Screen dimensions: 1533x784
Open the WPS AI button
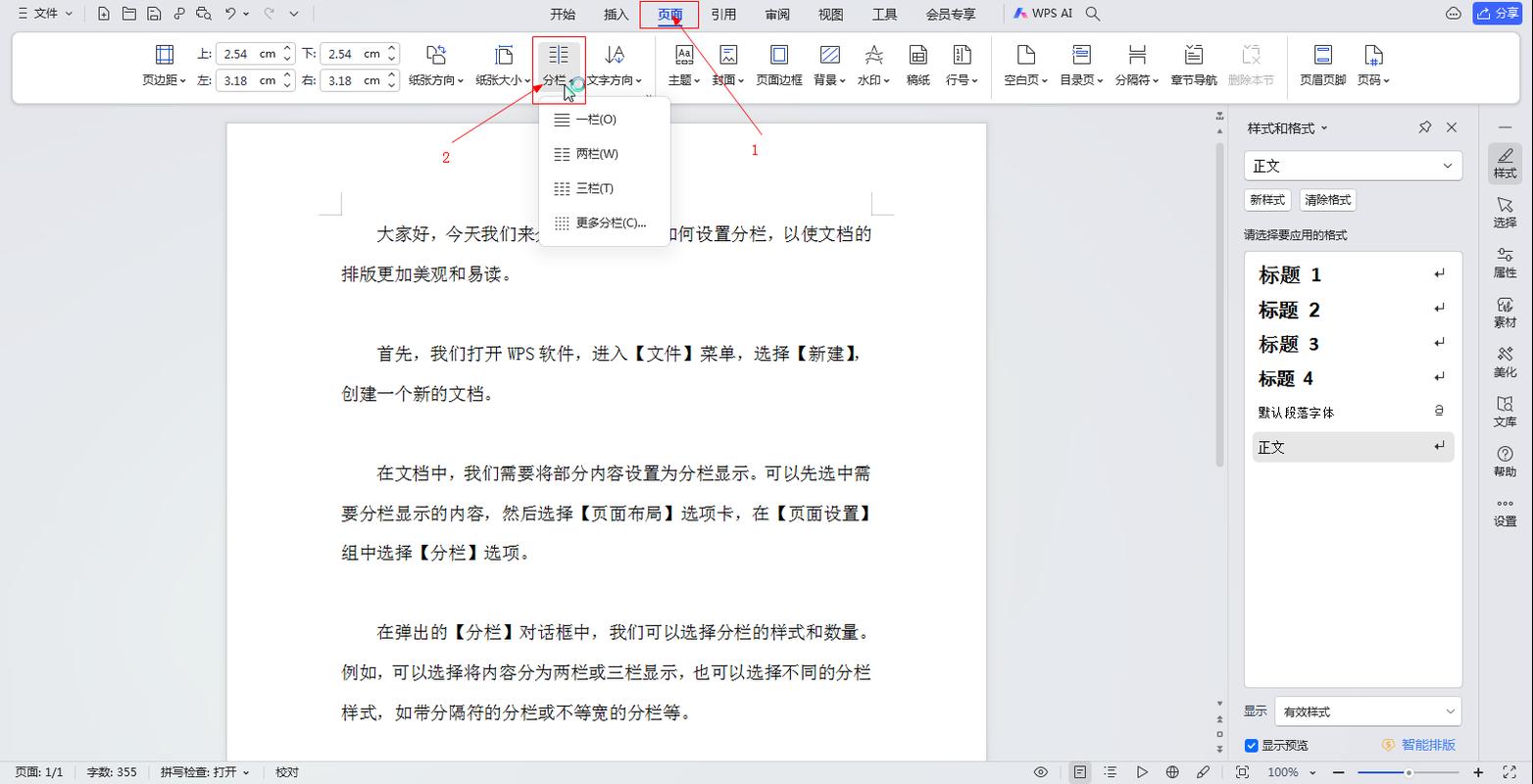coord(1043,14)
